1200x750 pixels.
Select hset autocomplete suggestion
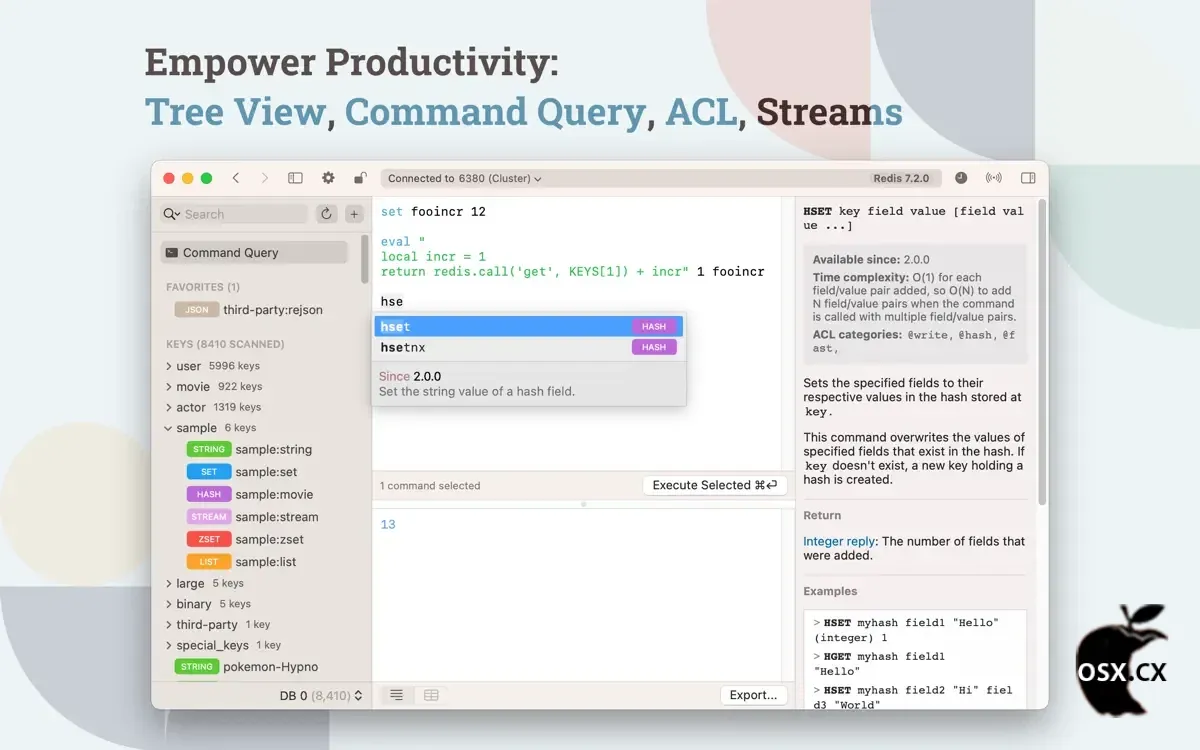529,326
